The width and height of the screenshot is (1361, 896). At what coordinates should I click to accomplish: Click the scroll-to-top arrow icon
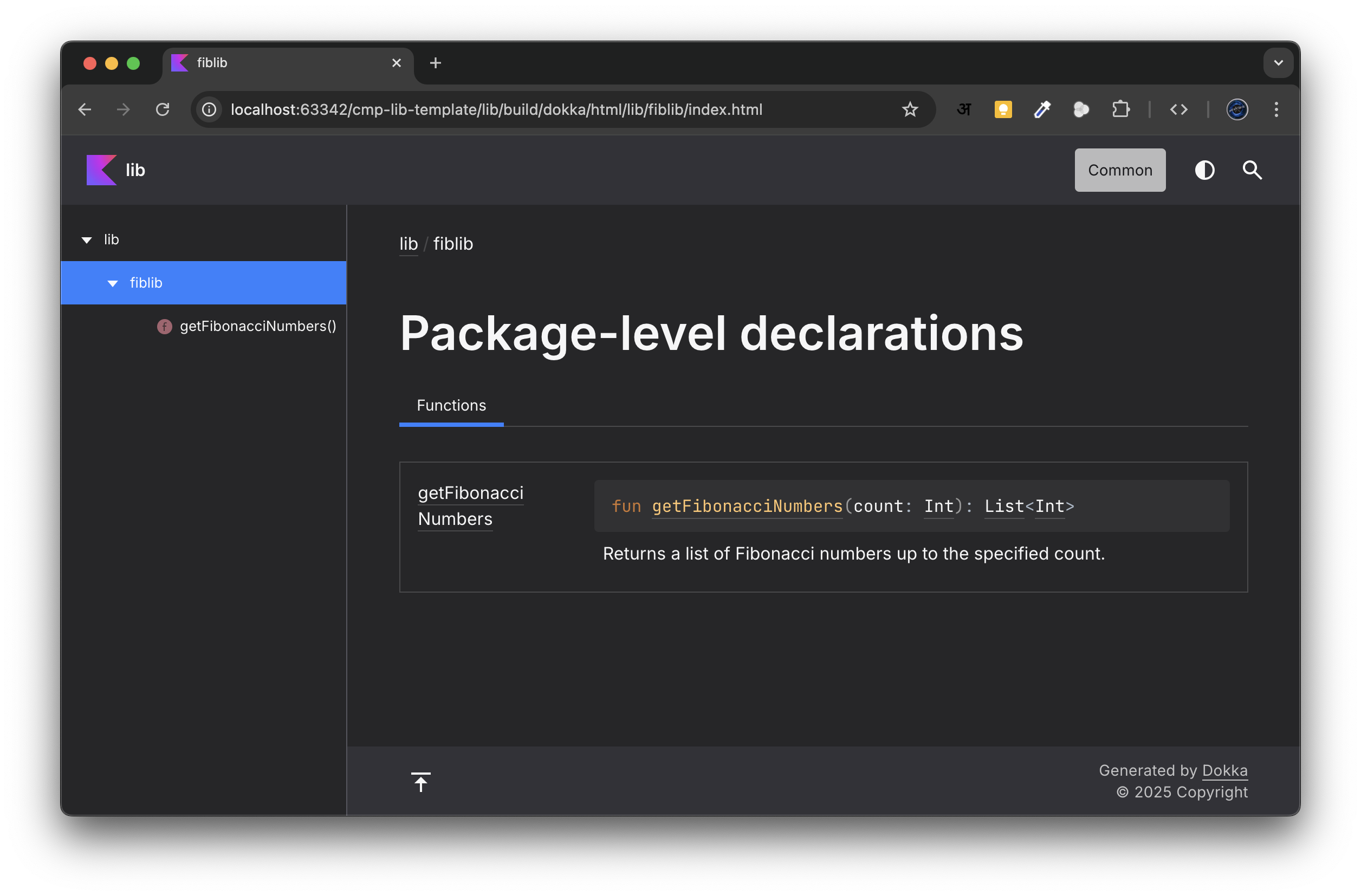(x=420, y=782)
